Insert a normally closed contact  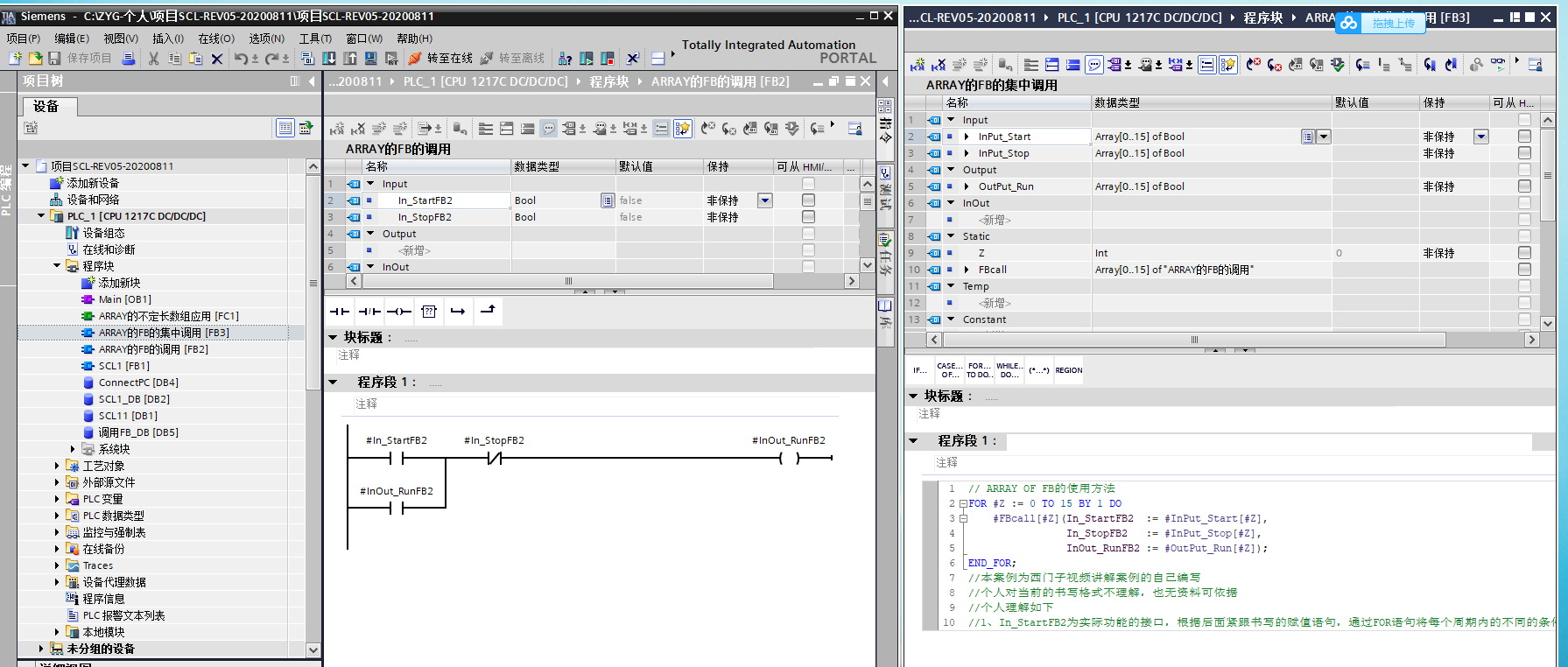[369, 312]
